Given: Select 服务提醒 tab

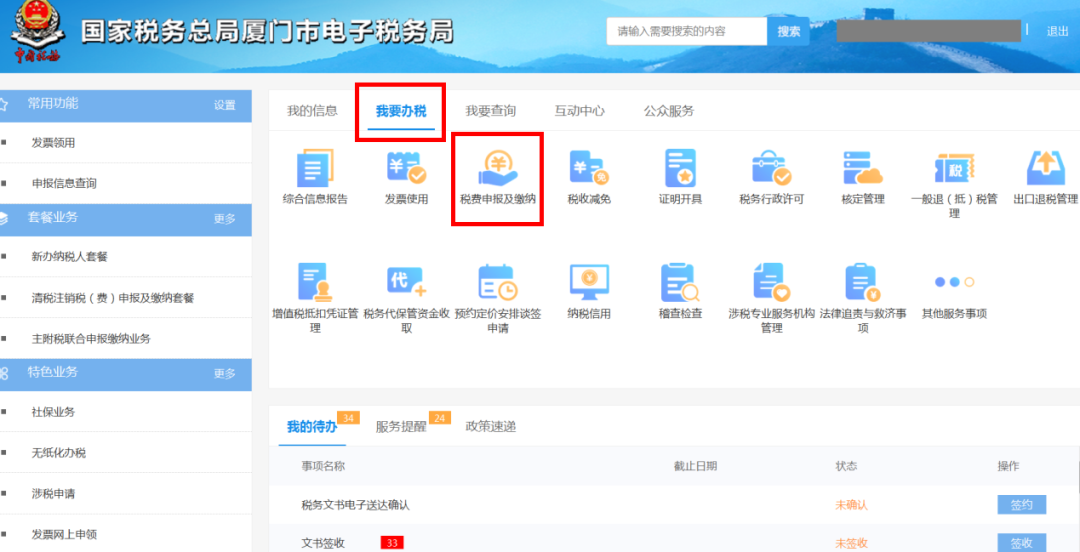Looking at the screenshot, I should 401,427.
